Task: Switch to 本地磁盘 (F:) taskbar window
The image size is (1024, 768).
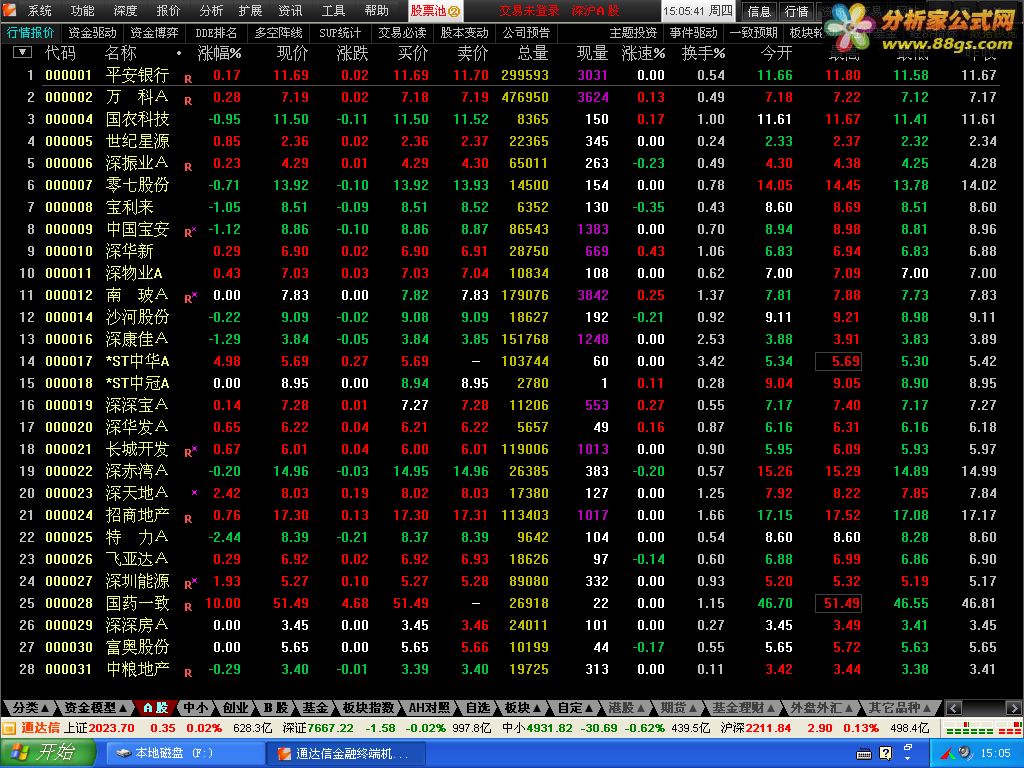Action: coord(183,754)
